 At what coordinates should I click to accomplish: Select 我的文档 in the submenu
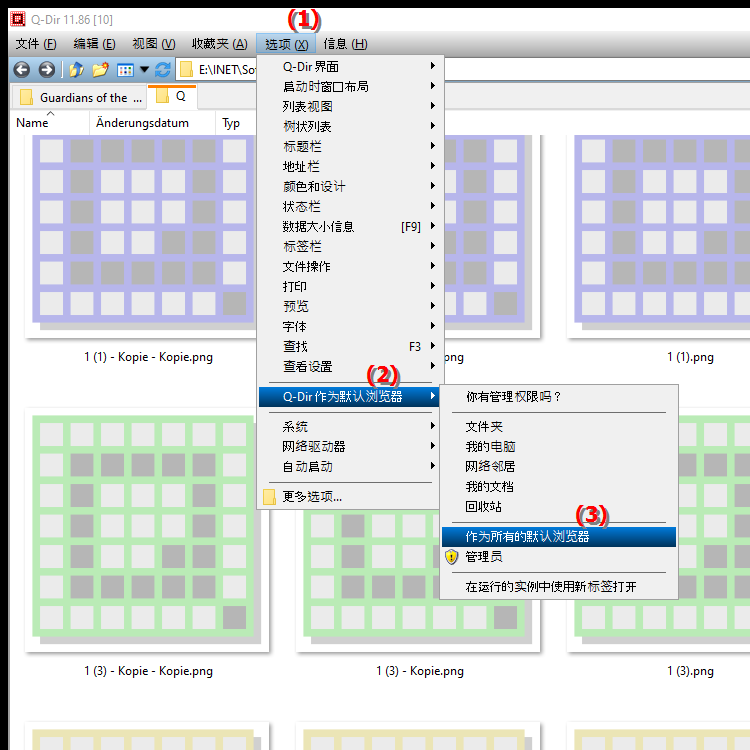point(559,486)
